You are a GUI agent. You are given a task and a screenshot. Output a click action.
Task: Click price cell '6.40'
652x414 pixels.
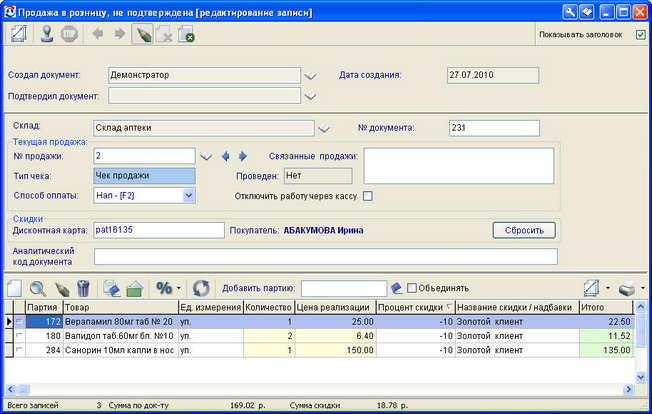tap(335, 336)
